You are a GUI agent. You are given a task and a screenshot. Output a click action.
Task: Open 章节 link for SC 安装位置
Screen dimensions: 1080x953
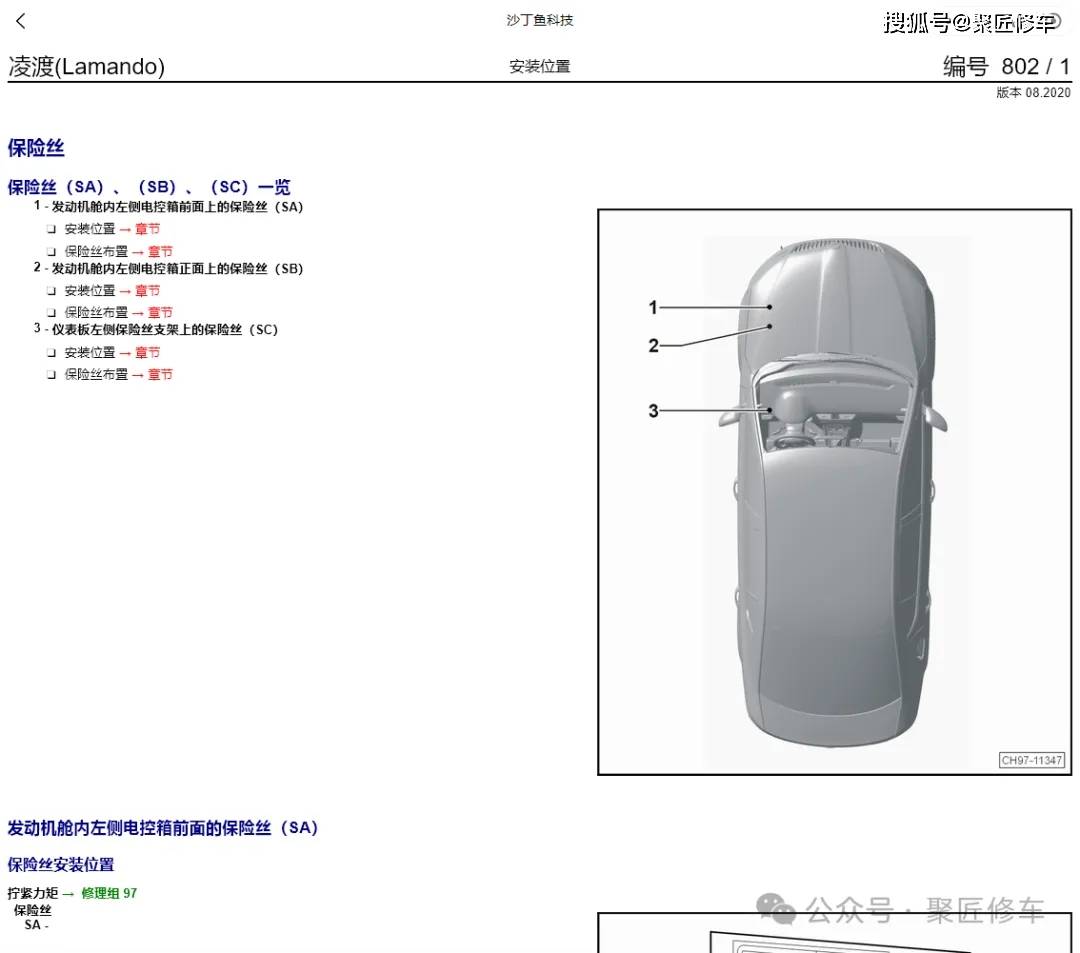tap(147, 353)
